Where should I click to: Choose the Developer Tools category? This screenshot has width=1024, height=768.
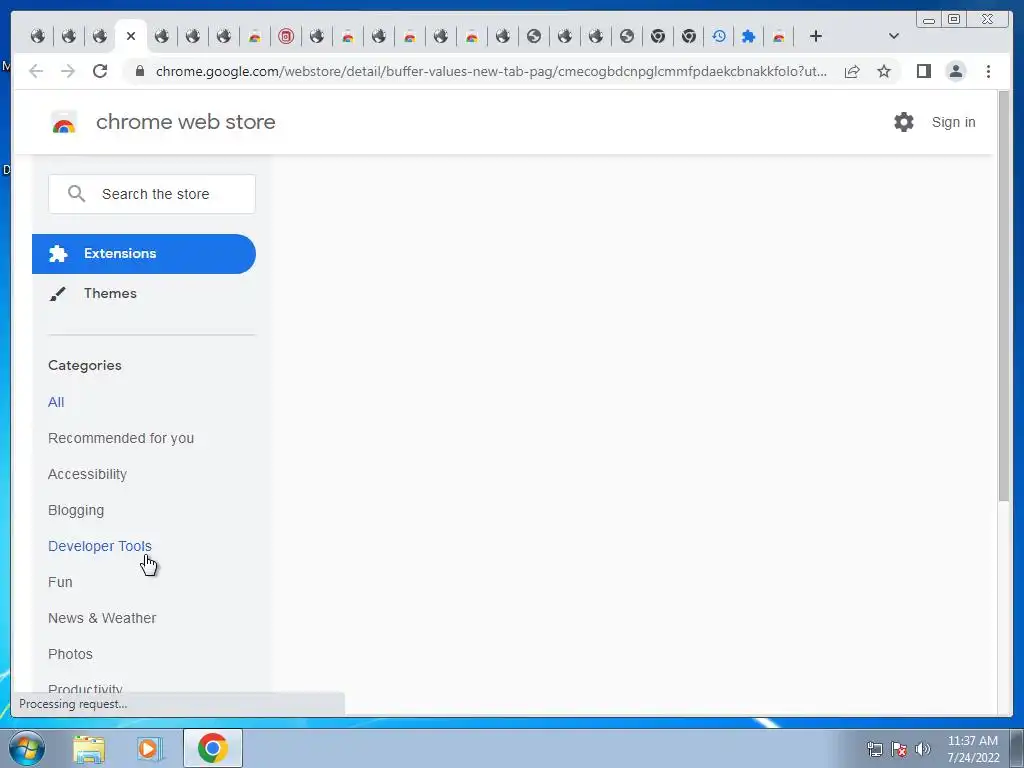(x=100, y=546)
